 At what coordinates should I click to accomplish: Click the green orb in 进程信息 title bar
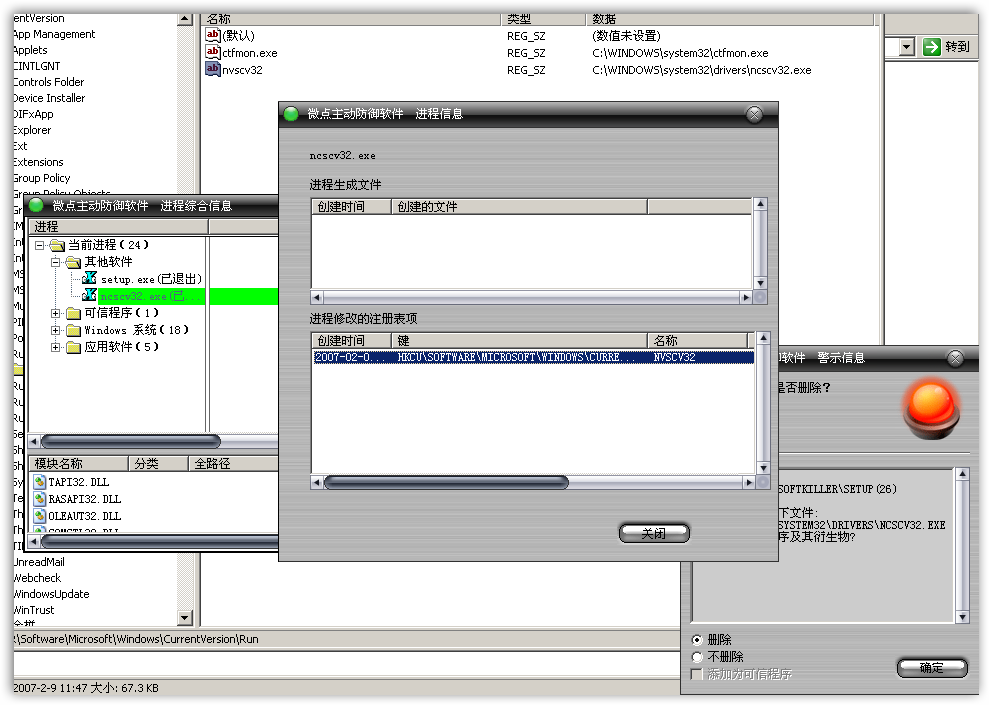[291, 114]
